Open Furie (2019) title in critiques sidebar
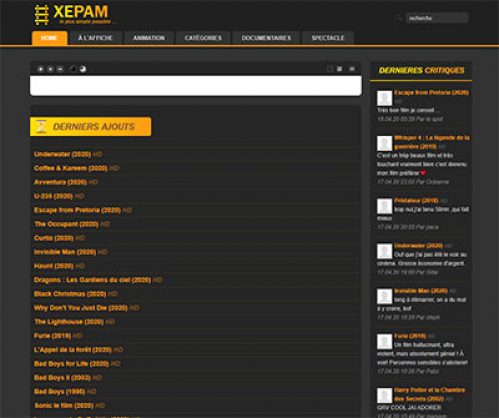499x418 pixels. pyautogui.click(x=410, y=336)
